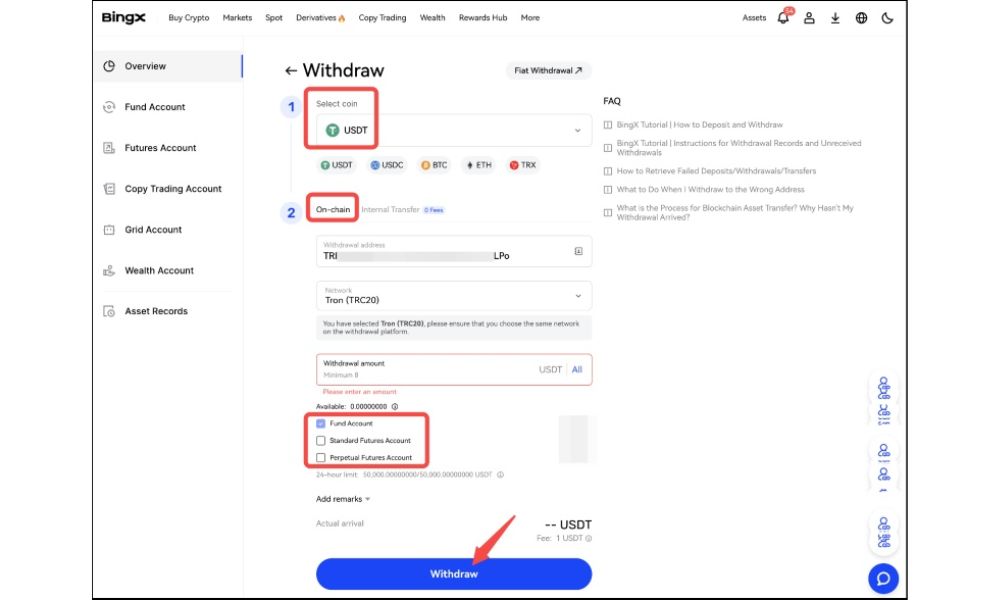Enable the Standard Futures Account checkbox
The height and width of the screenshot is (600, 1000).
[x=320, y=440]
